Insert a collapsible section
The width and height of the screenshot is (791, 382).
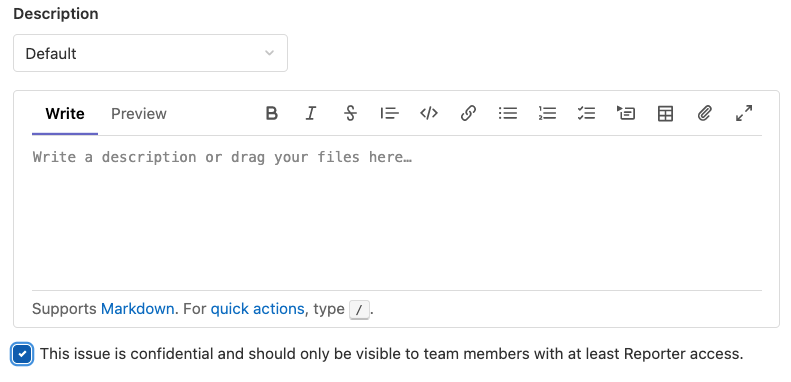[626, 114]
